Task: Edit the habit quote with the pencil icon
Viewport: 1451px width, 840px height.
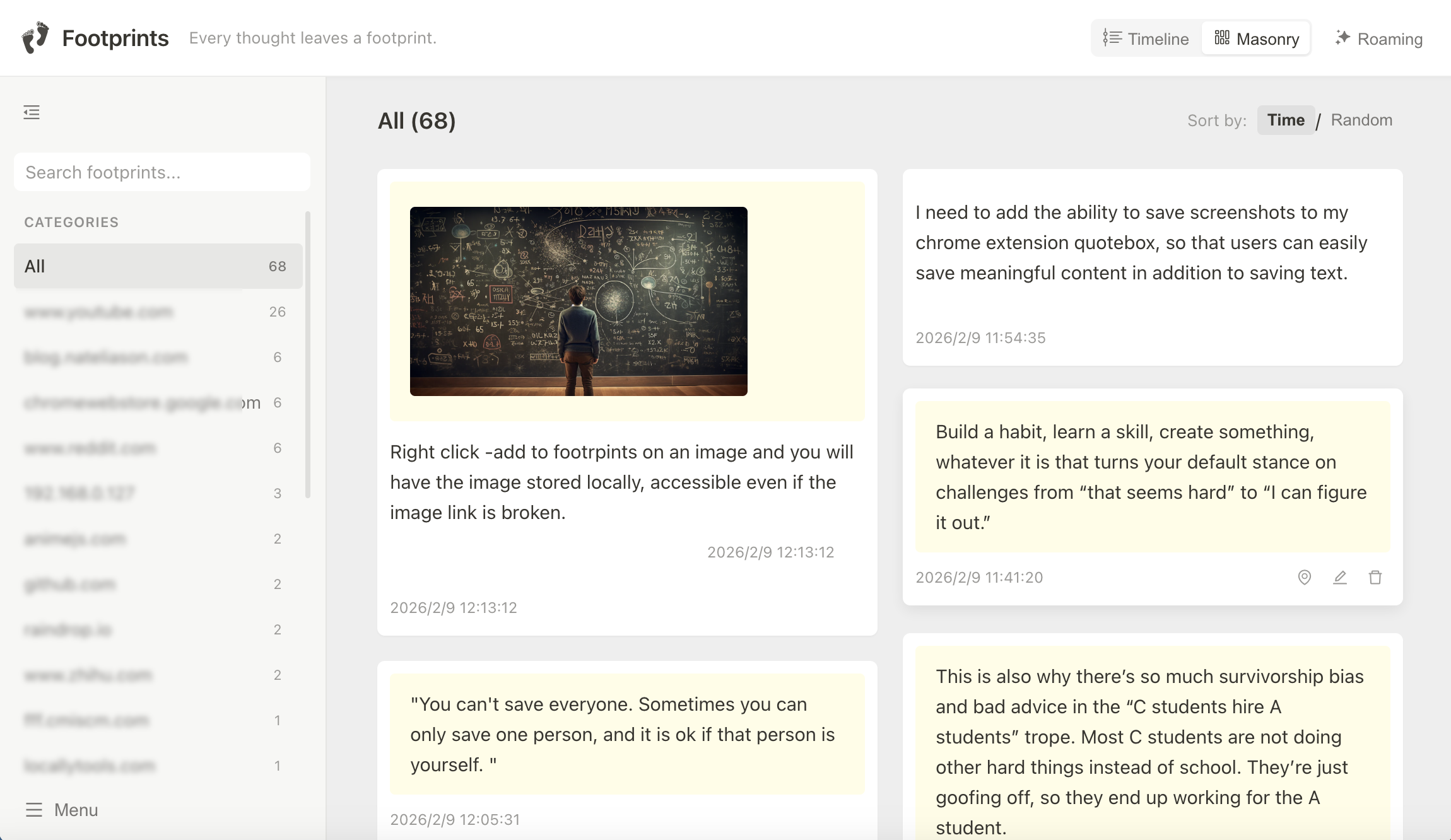Action: tap(1339, 577)
